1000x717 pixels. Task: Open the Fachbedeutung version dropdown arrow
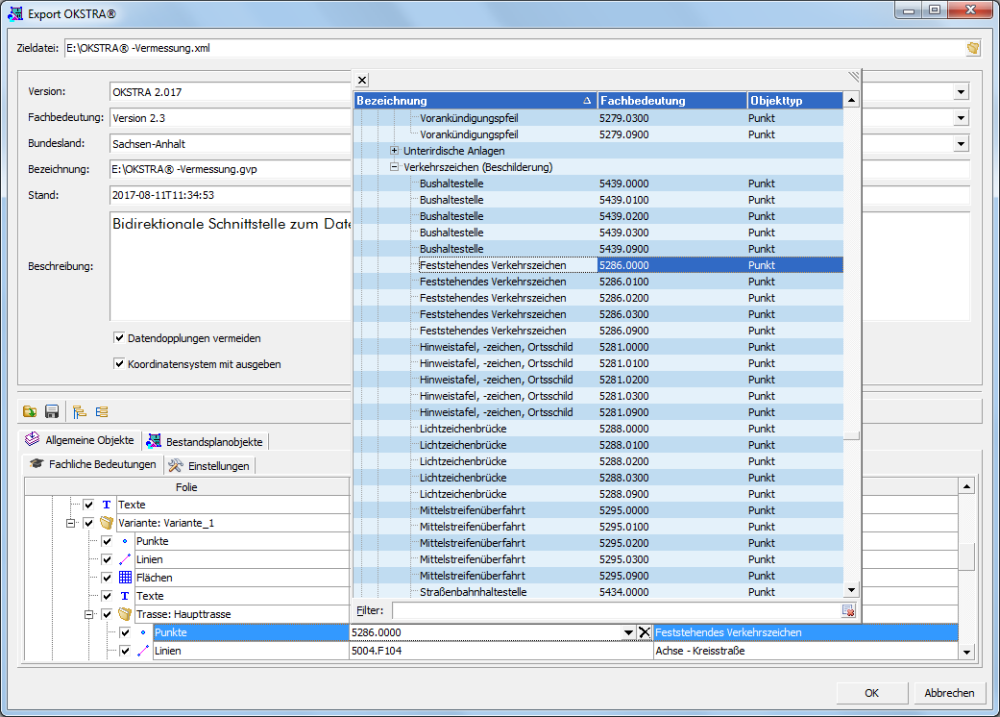coord(961,118)
